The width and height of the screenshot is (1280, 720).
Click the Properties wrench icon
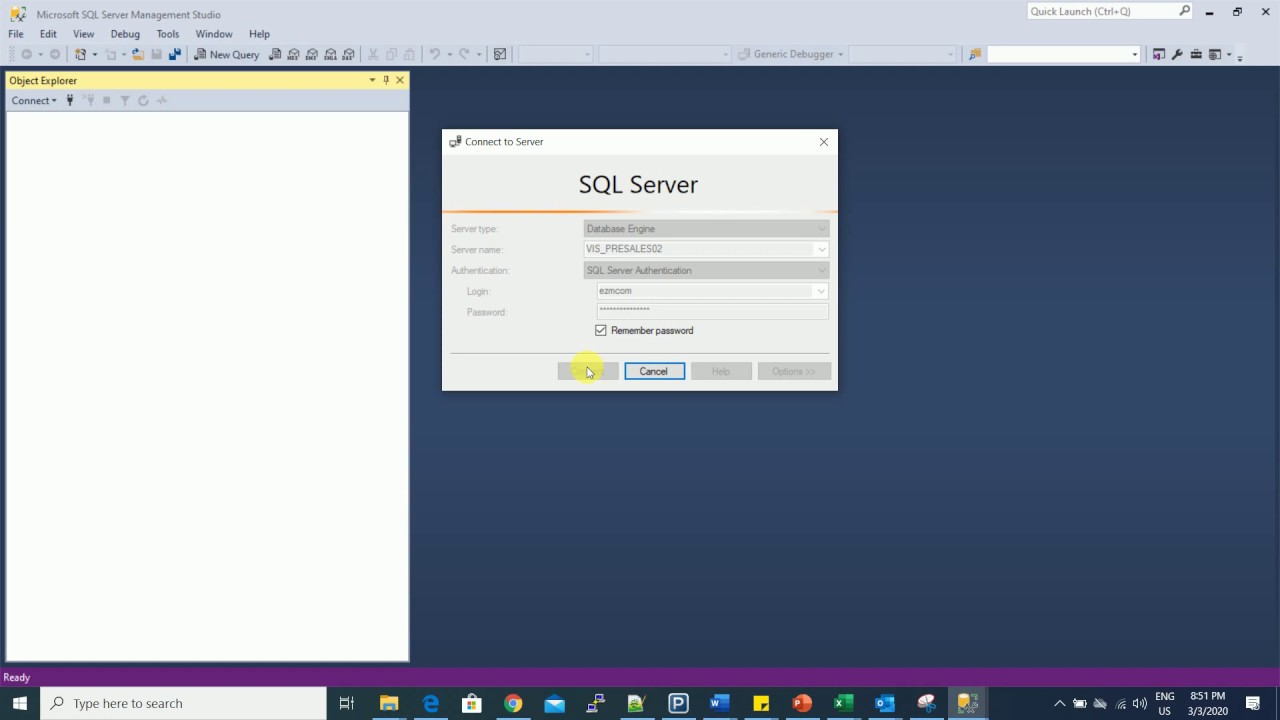[x=1177, y=54]
